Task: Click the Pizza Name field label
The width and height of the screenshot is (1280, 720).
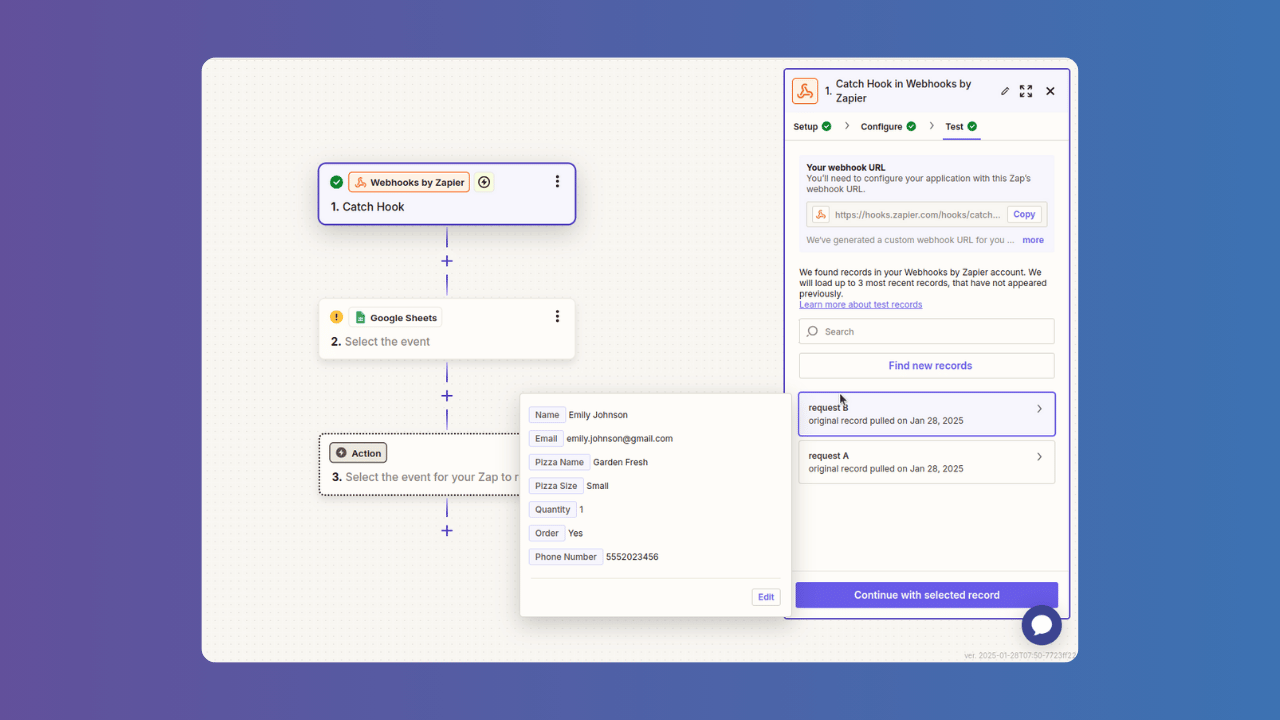Action: (x=559, y=462)
